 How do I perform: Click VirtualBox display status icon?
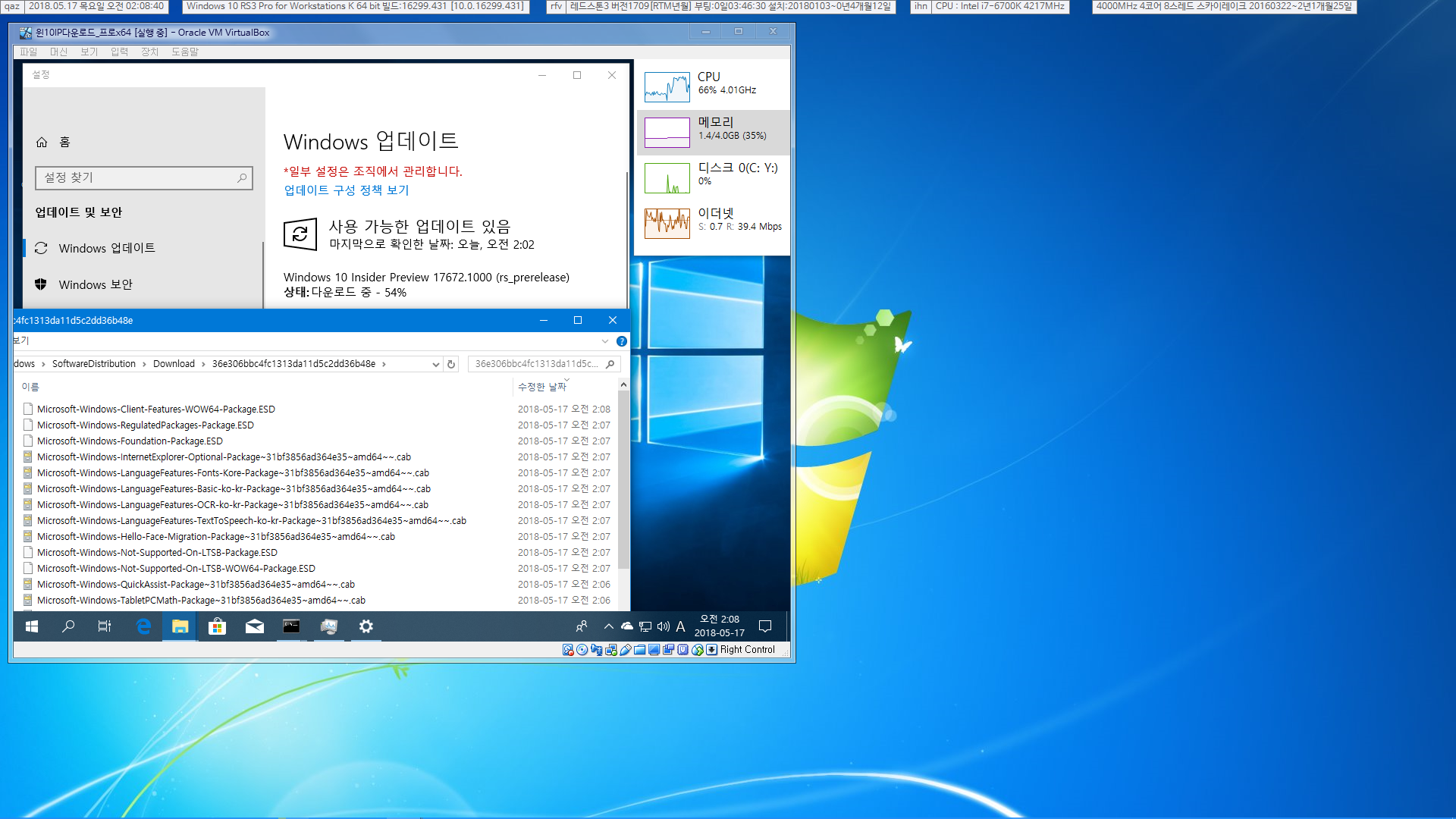point(654,650)
